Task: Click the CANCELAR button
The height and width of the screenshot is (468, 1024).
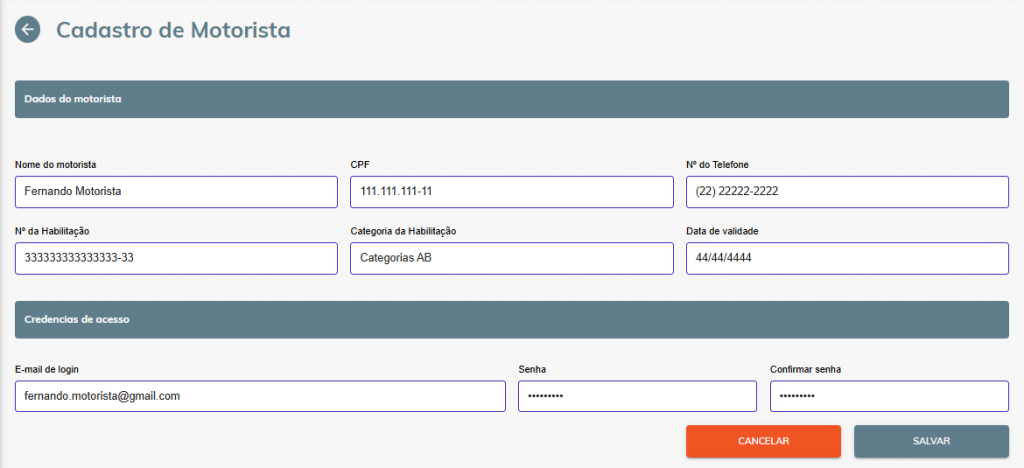Action: click(x=763, y=441)
